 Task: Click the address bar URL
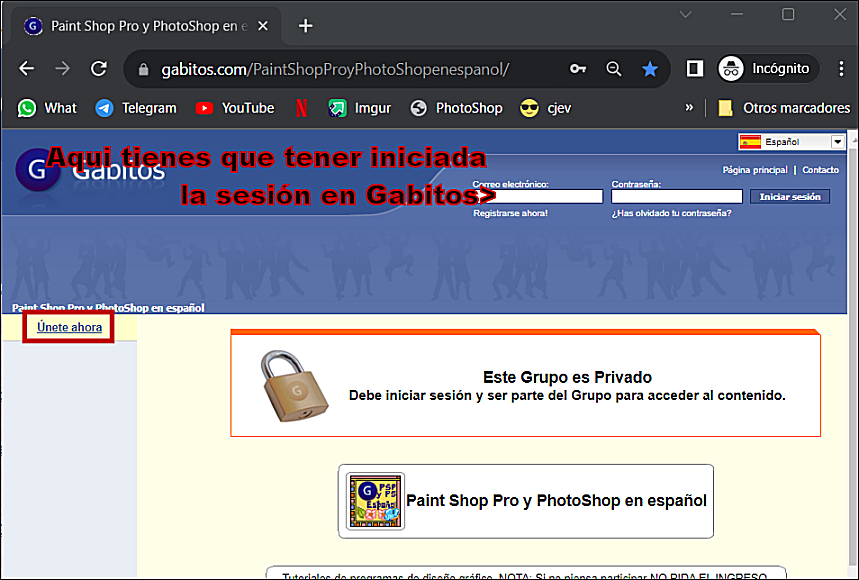pyautogui.click(x=335, y=70)
